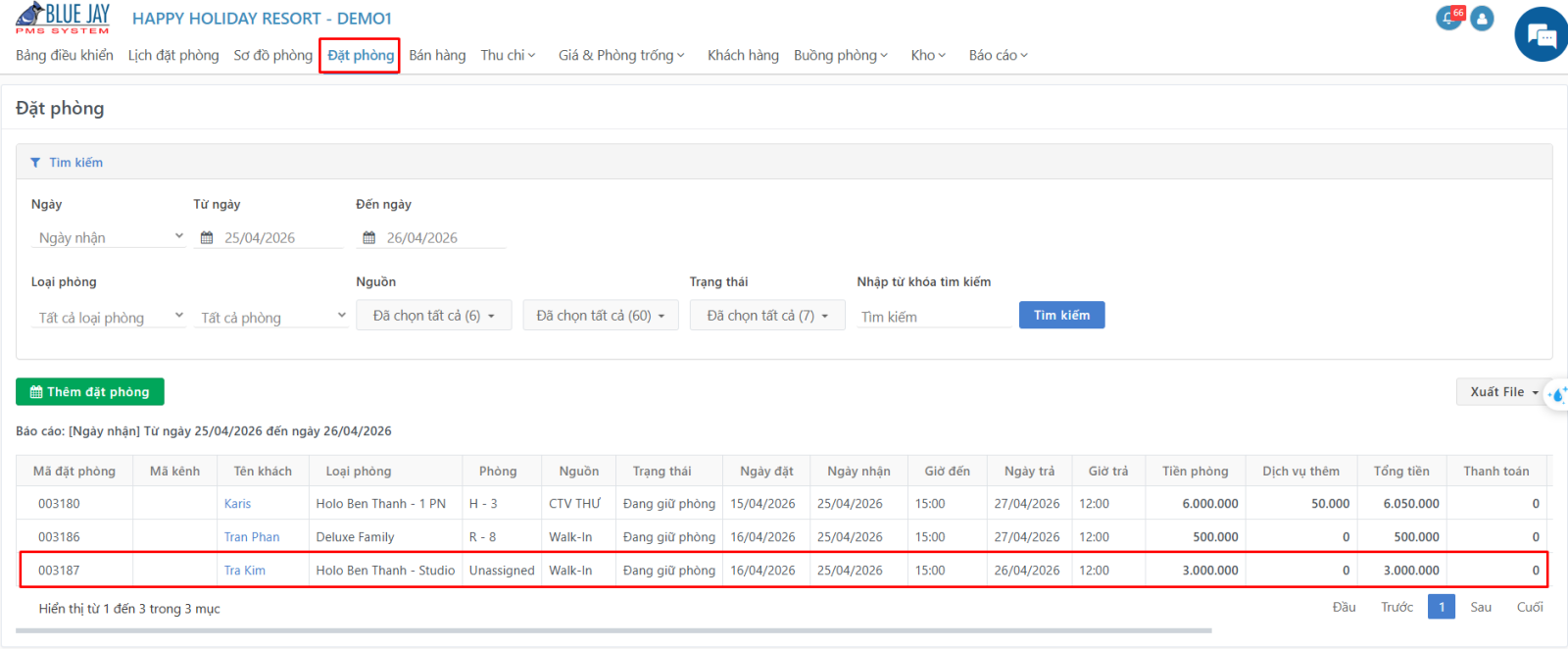This screenshot has height=649, width=1568.
Task: Click the Blue Jay PMS logo
Action: coord(63,19)
